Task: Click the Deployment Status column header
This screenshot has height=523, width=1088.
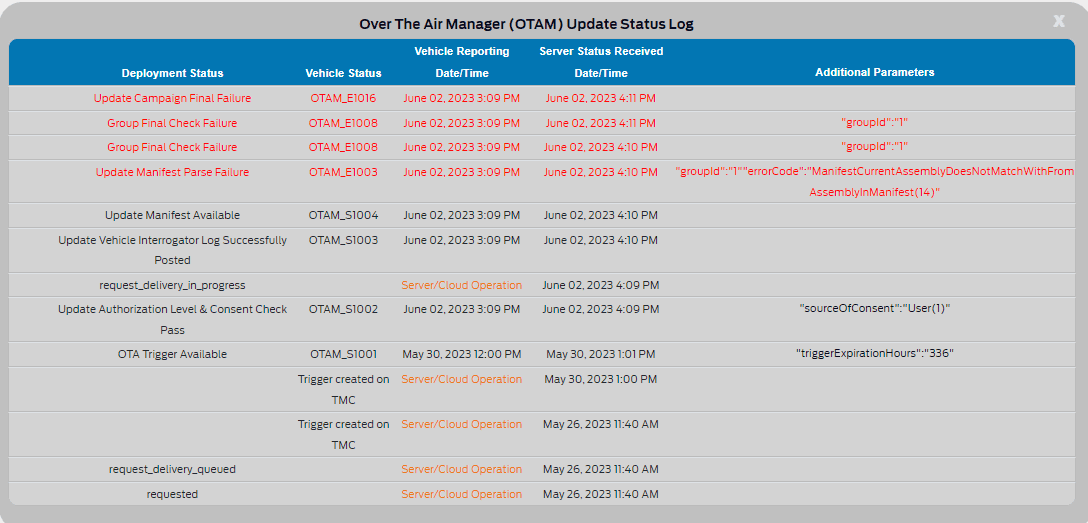Action: pos(172,73)
